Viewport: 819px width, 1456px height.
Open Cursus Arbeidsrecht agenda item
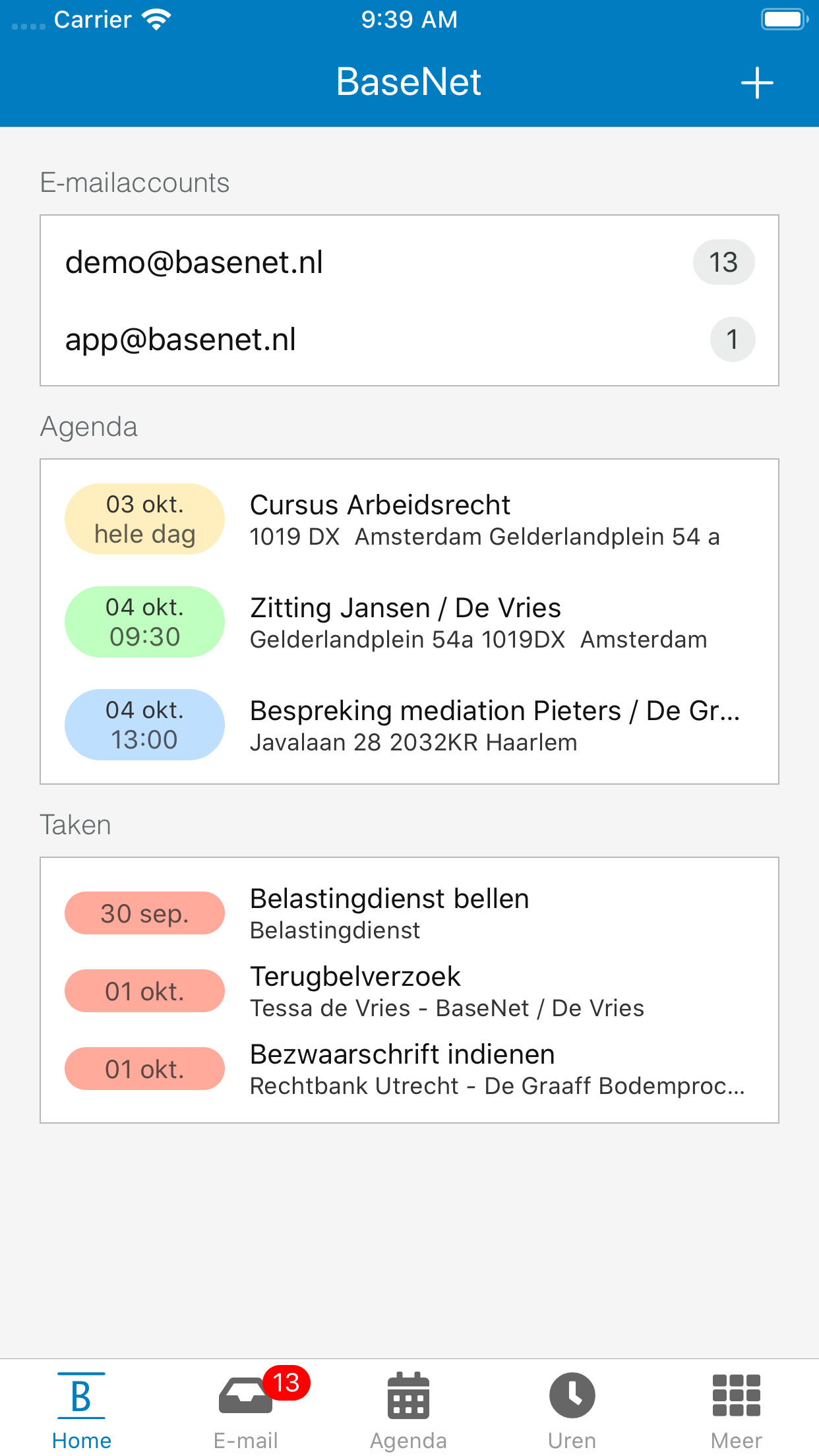409,519
